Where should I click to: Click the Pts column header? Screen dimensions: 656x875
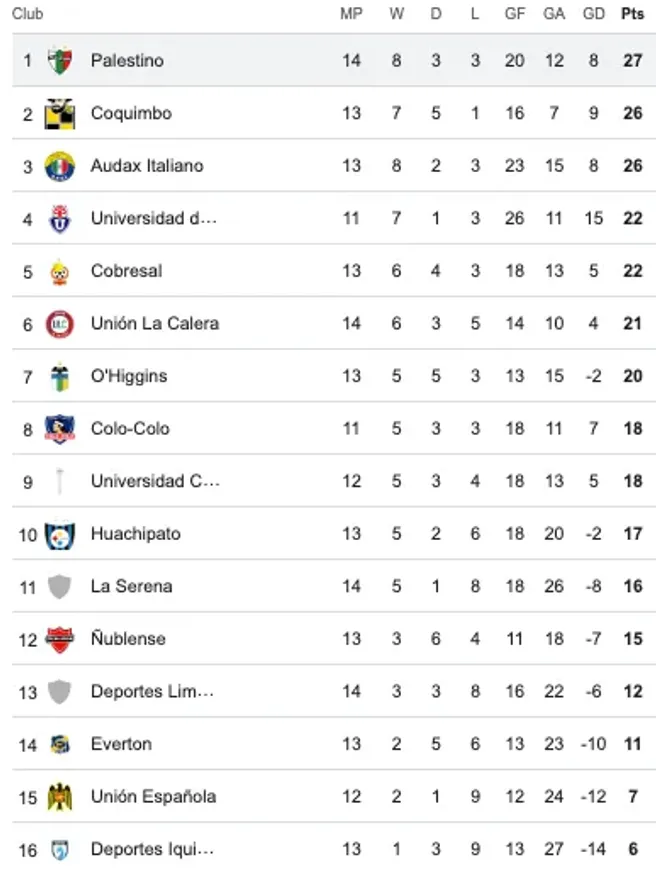(x=632, y=14)
